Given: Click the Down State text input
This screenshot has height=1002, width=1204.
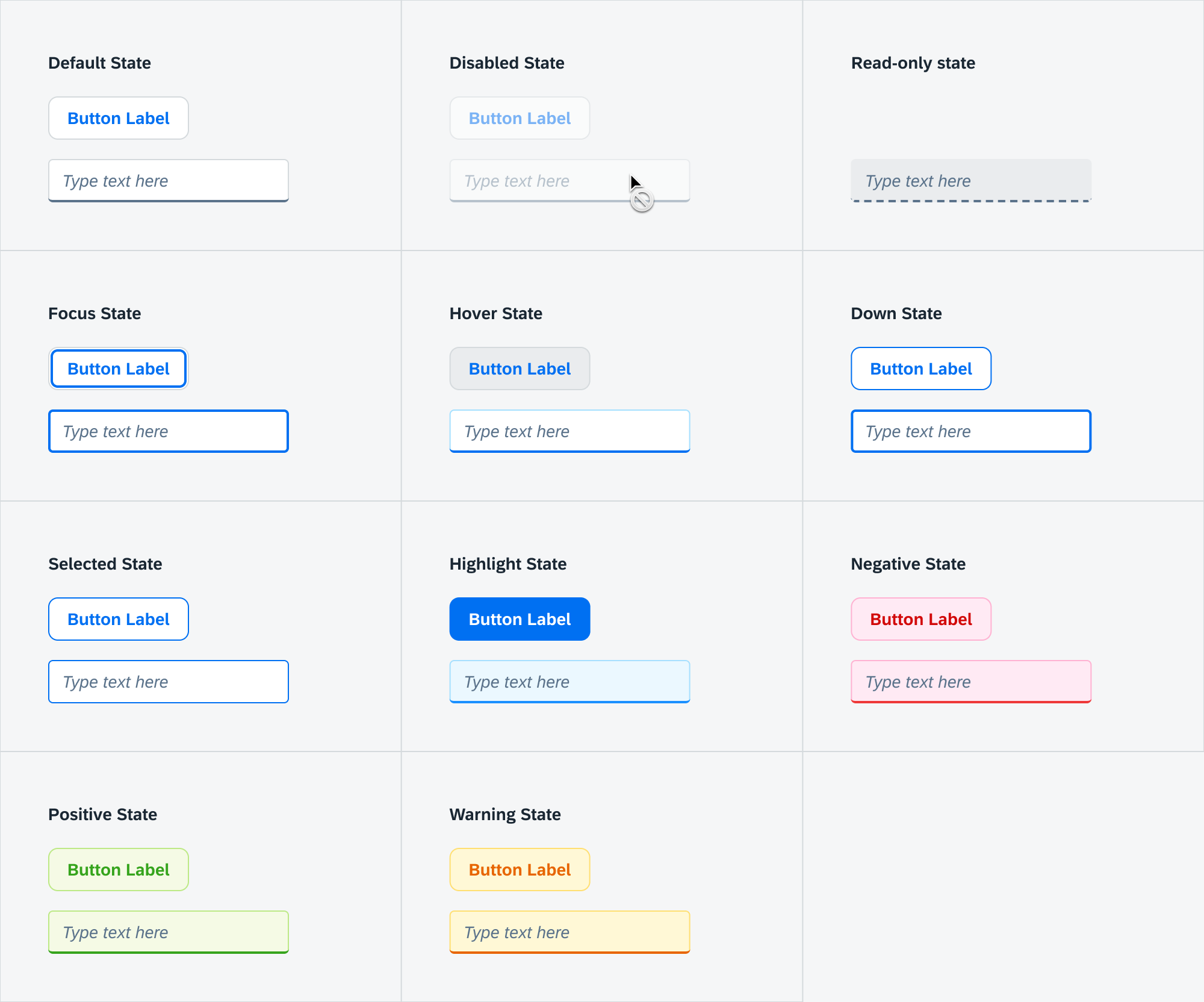Looking at the screenshot, I should click(970, 431).
